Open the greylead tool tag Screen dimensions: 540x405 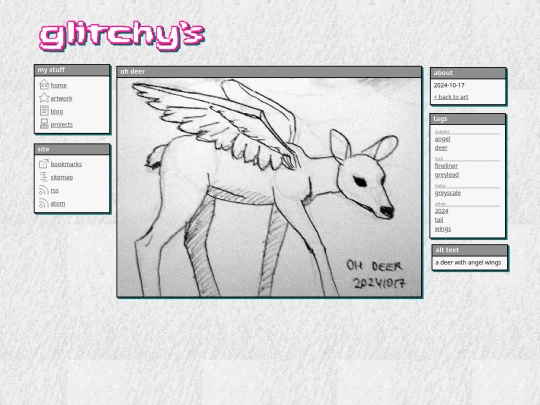(x=447, y=175)
